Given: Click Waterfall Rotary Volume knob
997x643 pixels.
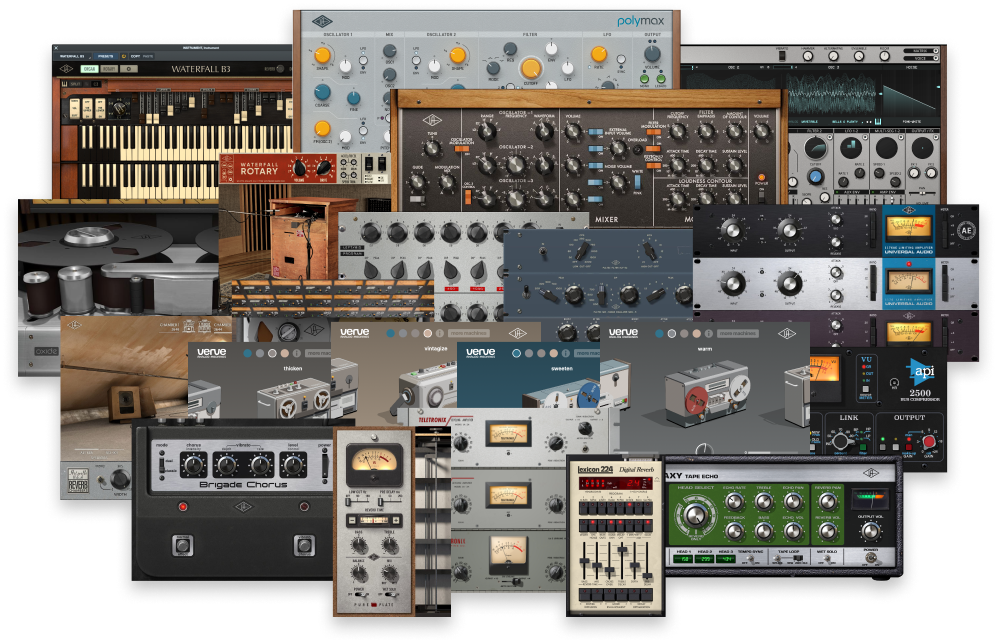Looking at the screenshot, I should point(299,169).
